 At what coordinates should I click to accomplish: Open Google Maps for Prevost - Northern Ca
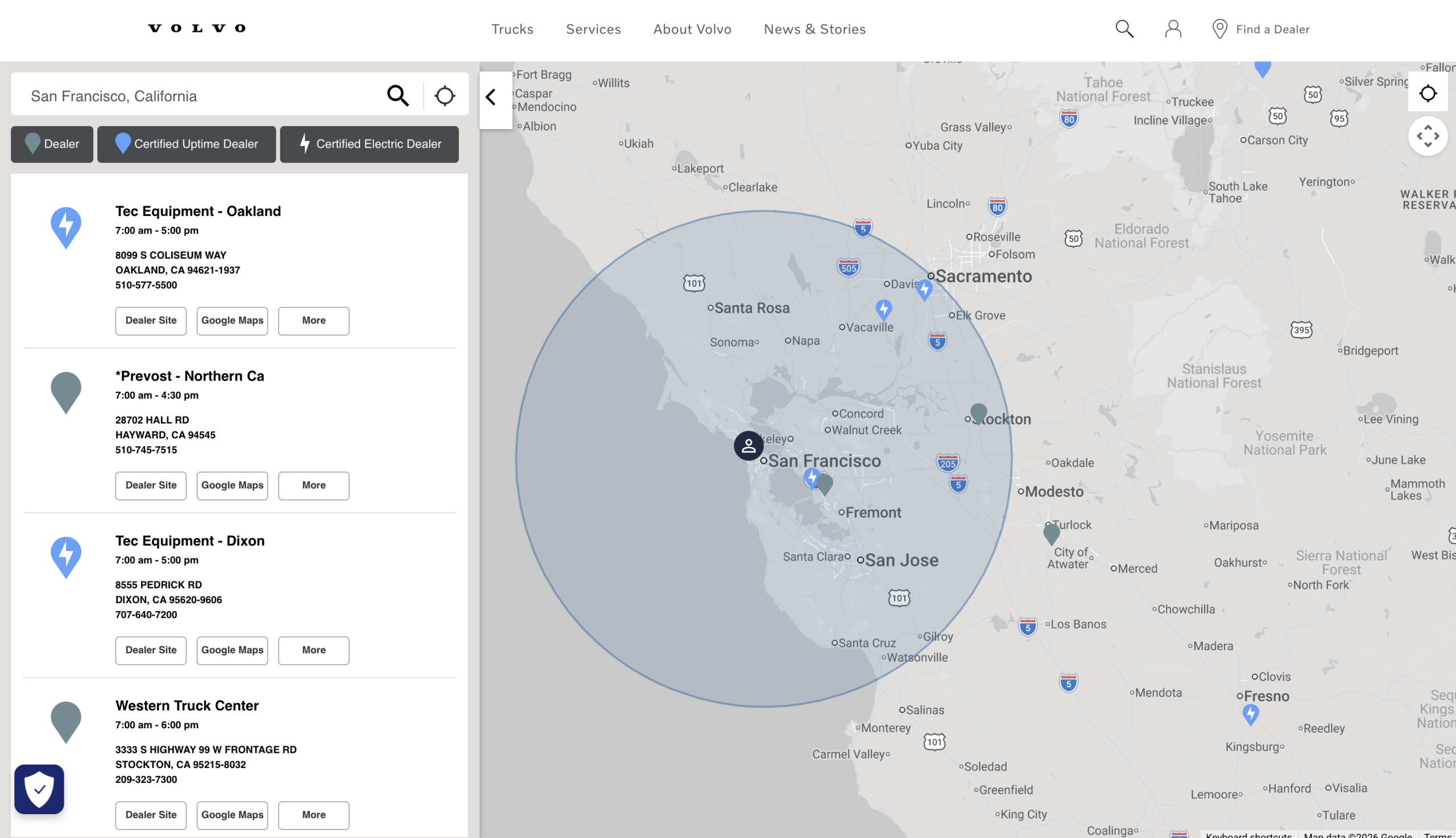click(x=232, y=485)
